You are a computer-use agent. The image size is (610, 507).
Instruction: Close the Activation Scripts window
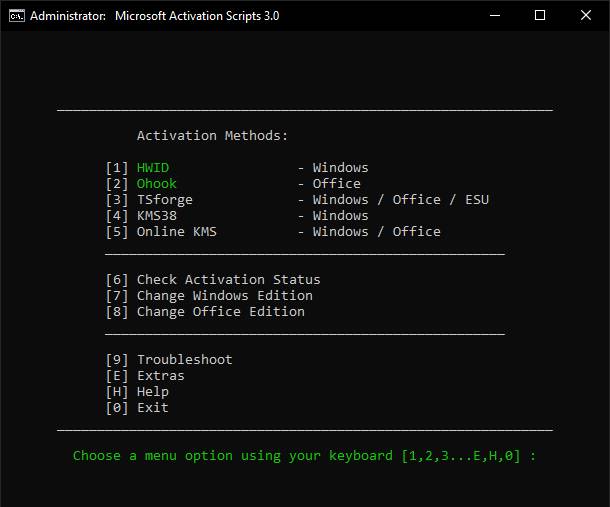(x=585, y=16)
